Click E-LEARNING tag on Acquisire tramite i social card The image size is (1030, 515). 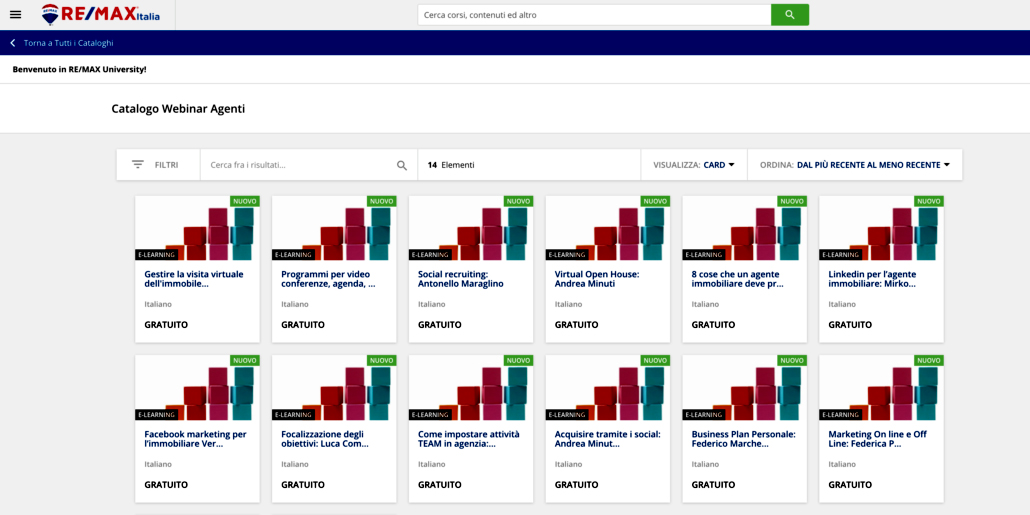click(567, 414)
